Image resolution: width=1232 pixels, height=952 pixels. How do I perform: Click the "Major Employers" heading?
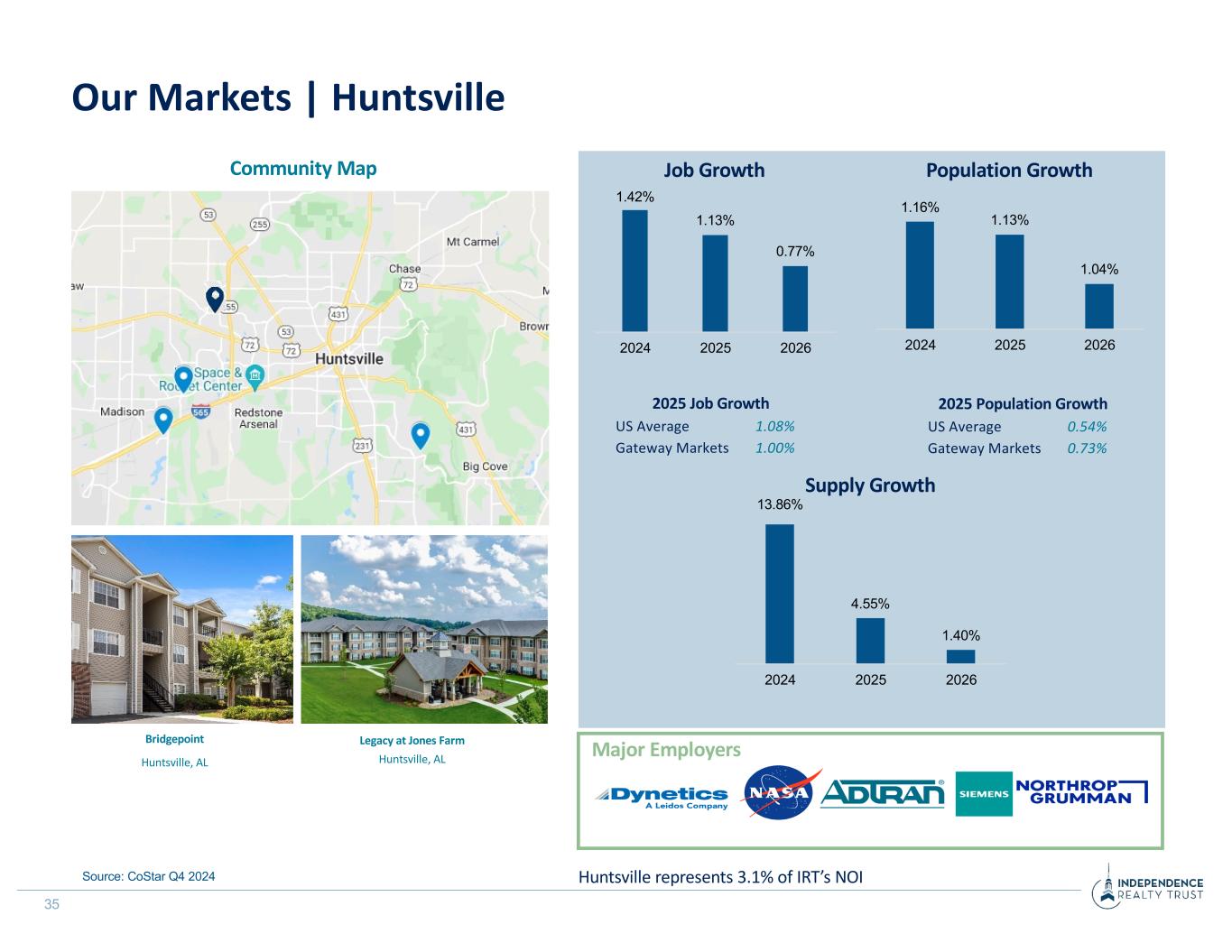point(666,750)
